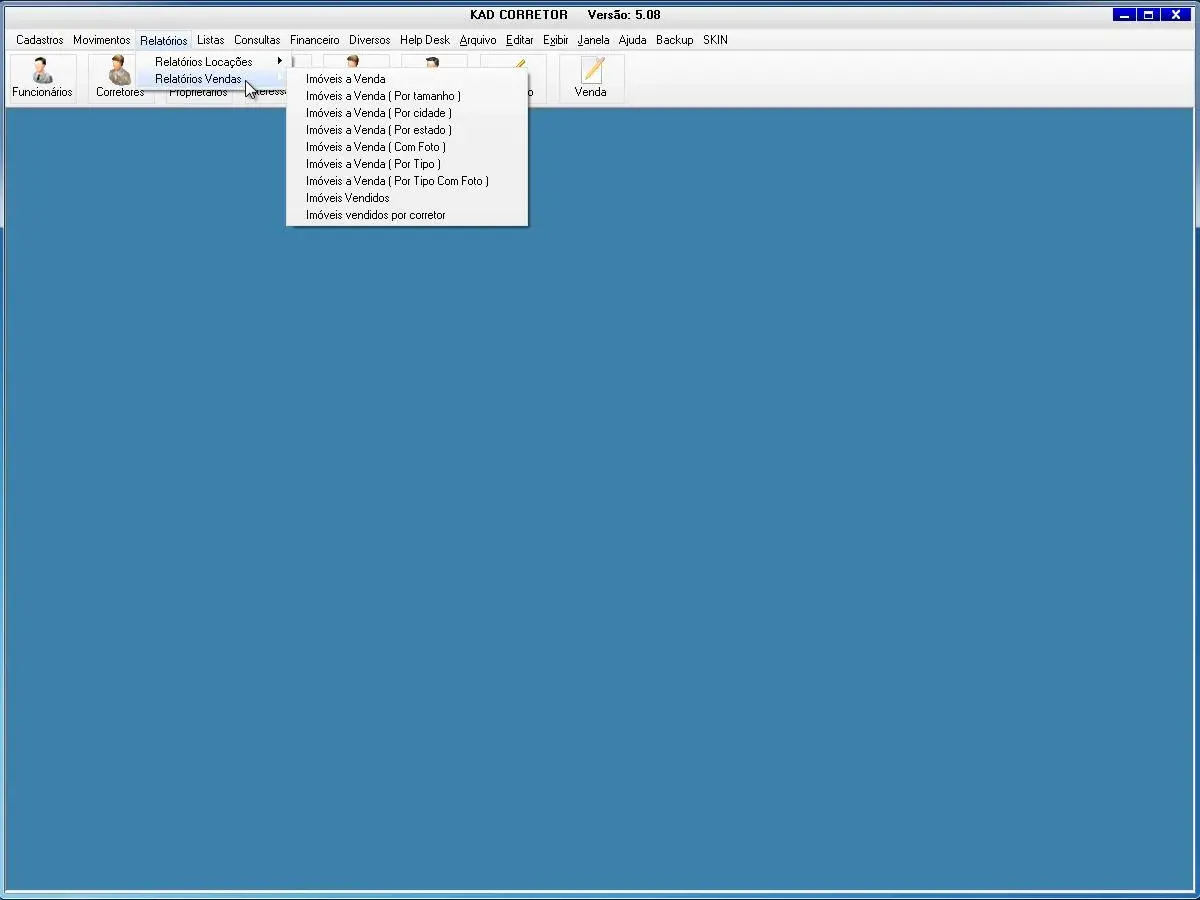Open Imóveis a Venda (Por Tipo Com Foto)
This screenshot has height=900, width=1200.
coord(397,181)
